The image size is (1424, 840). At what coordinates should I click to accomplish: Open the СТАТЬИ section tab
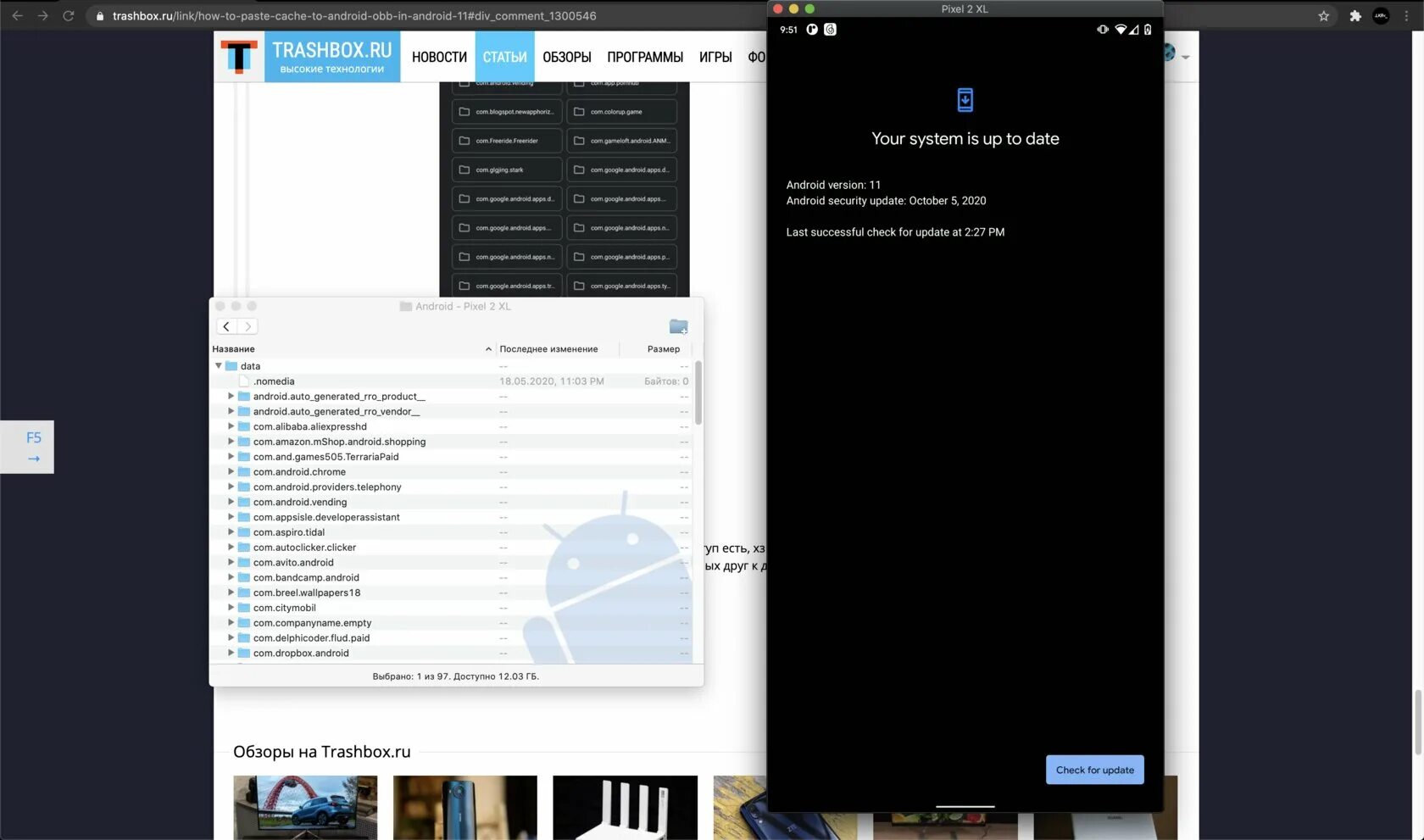click(505, 57)
